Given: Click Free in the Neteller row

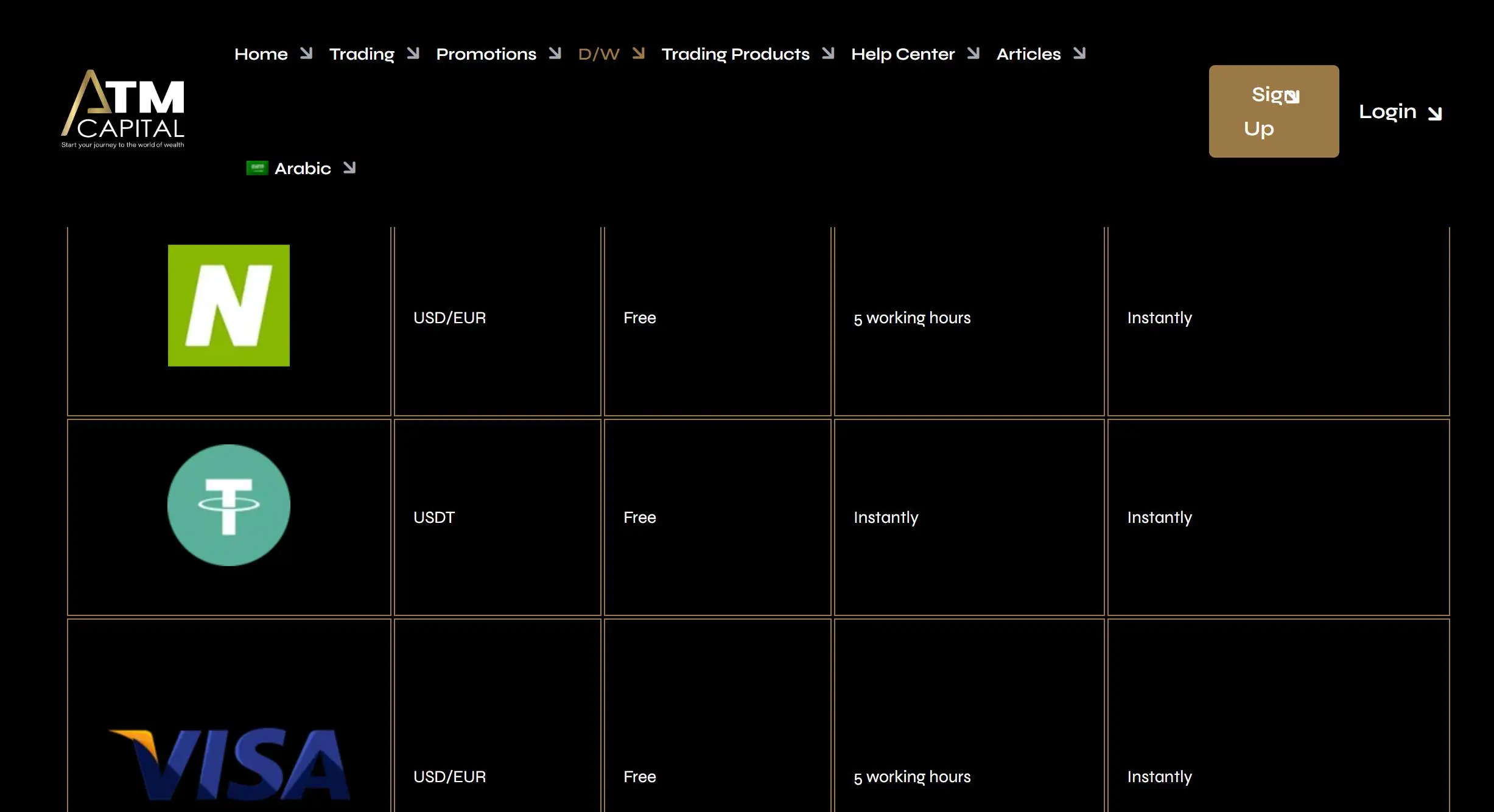Looking at the screenshot, I should [640, 318].
